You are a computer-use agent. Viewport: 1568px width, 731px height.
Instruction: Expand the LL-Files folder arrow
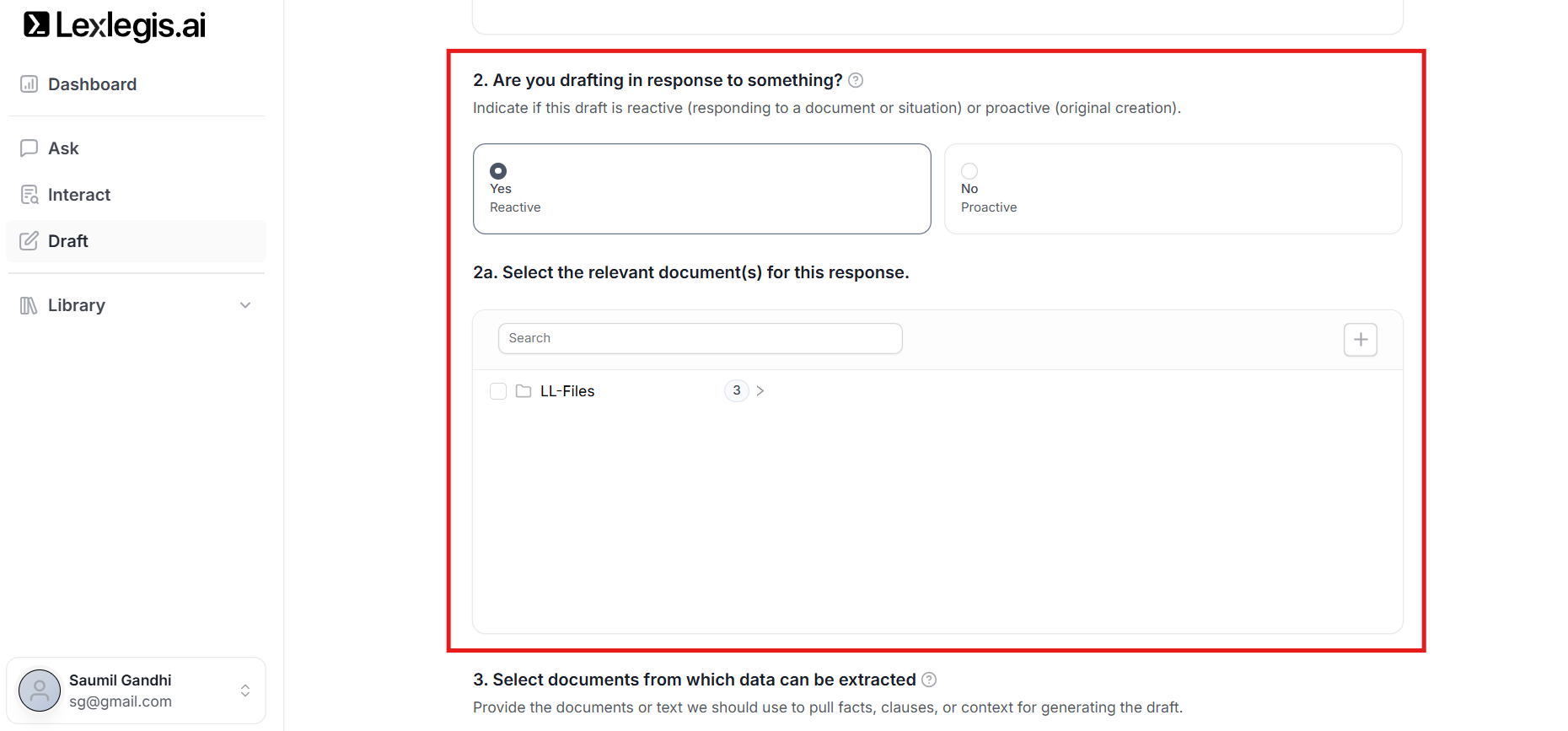(760, 391)
